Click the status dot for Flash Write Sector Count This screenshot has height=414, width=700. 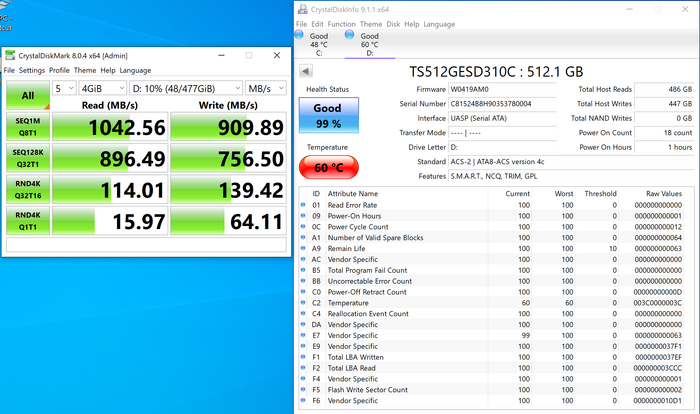[303, 389]
